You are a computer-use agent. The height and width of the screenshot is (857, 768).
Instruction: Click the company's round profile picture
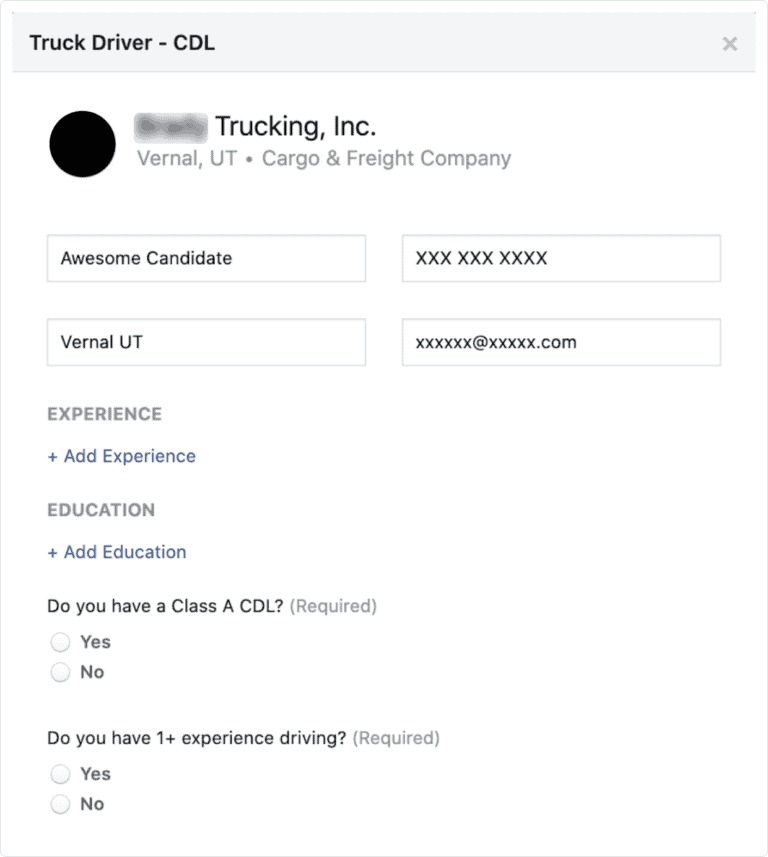click(x=82, y=144)
